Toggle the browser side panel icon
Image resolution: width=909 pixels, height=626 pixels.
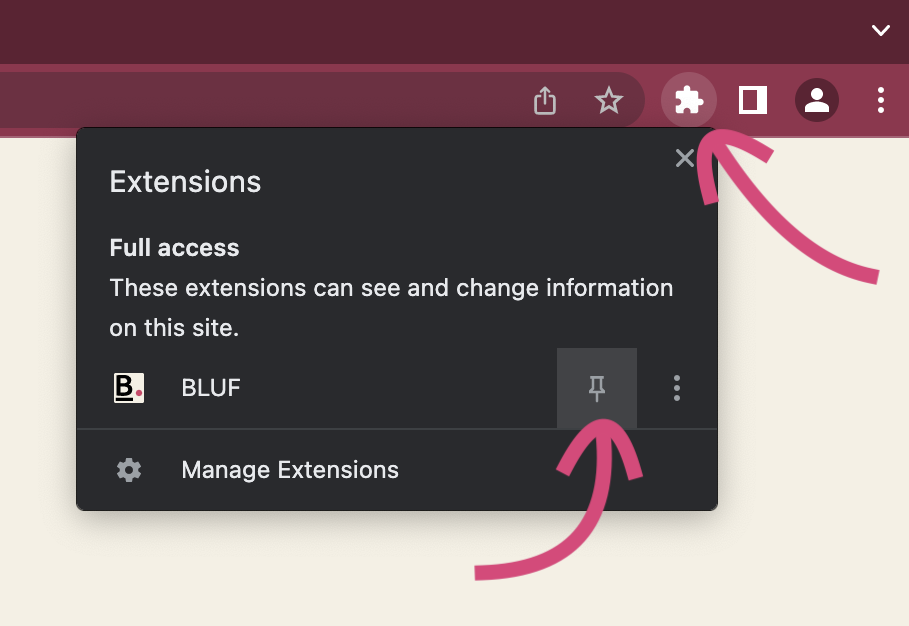(x=753, y=100)
